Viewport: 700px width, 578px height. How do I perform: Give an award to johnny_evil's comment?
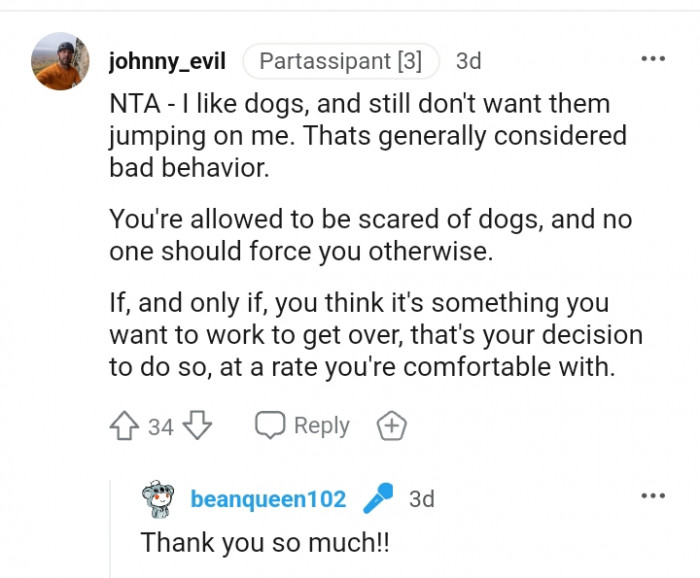(x=391, y=427)
